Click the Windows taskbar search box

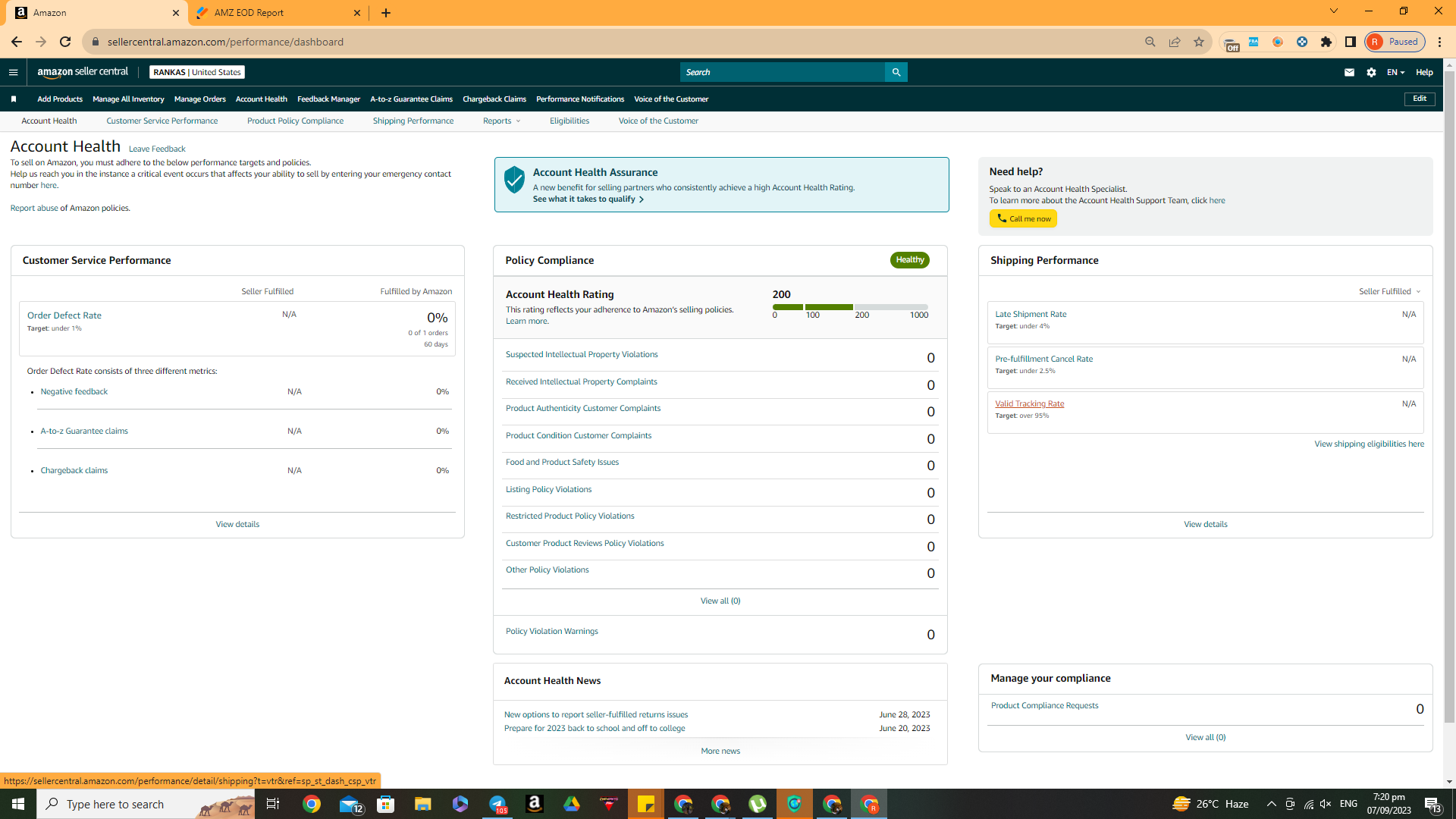[x=146, y=804]
